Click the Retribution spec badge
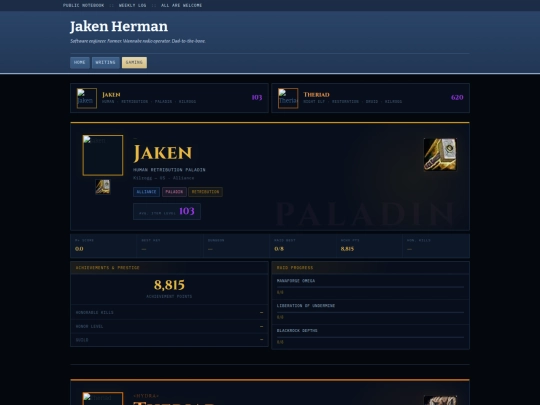540x405 pixels. 206,192
